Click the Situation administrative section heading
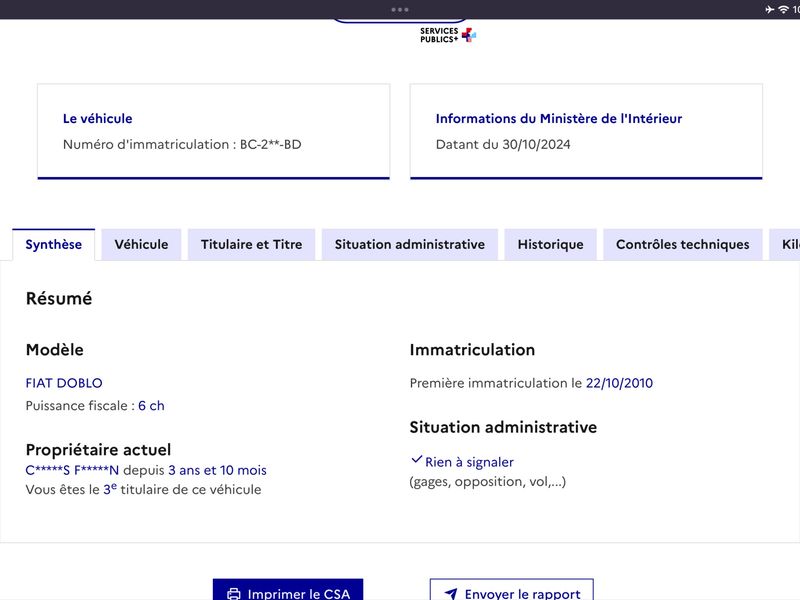800x600 pixels. pyautogui.click(x=503, y=427)
